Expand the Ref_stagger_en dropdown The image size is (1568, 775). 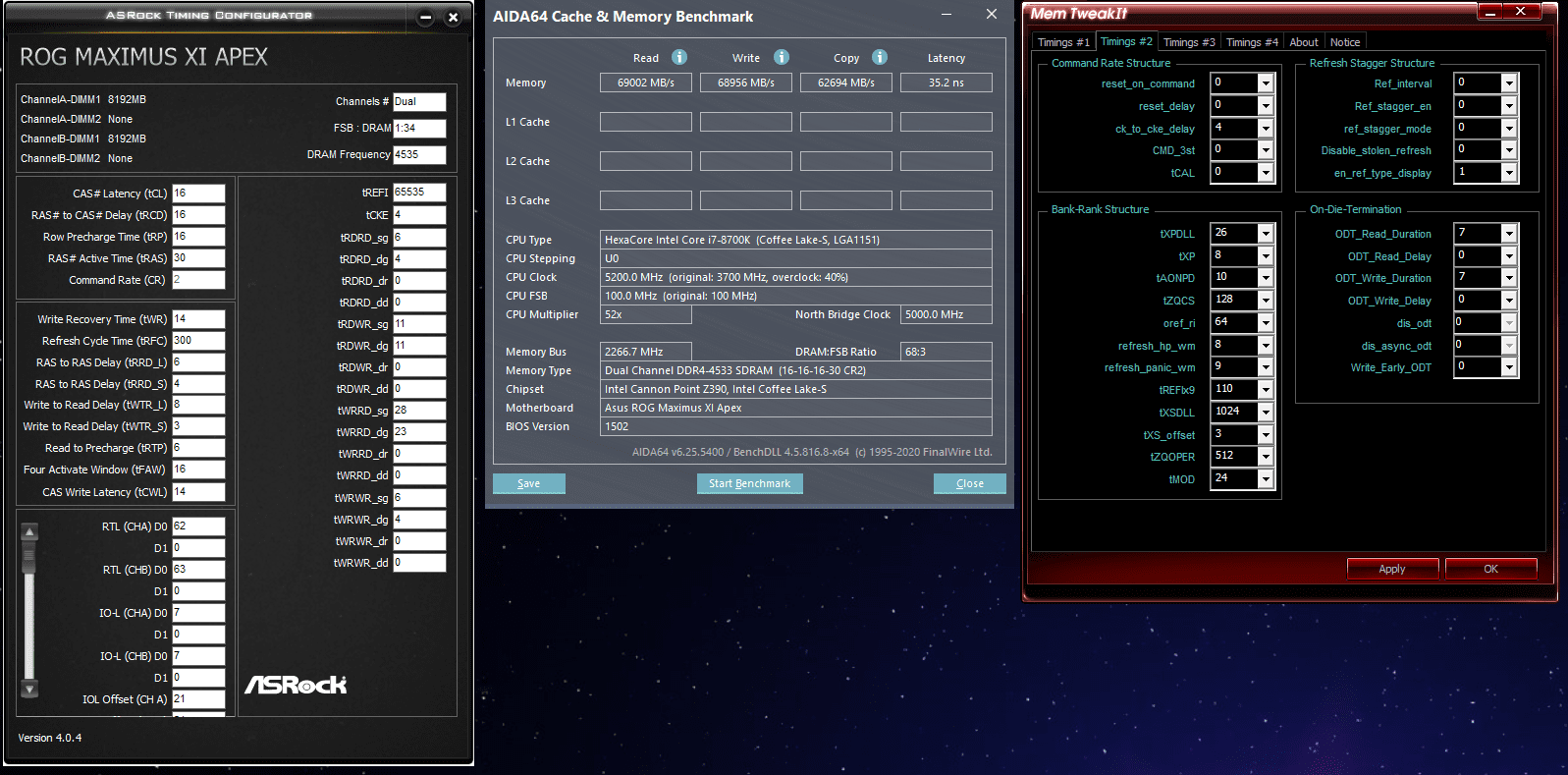(1509, 106)
